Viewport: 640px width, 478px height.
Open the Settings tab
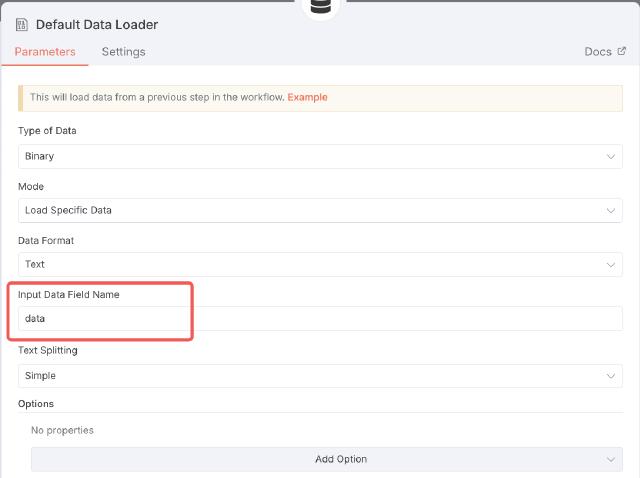pos(123,52)
